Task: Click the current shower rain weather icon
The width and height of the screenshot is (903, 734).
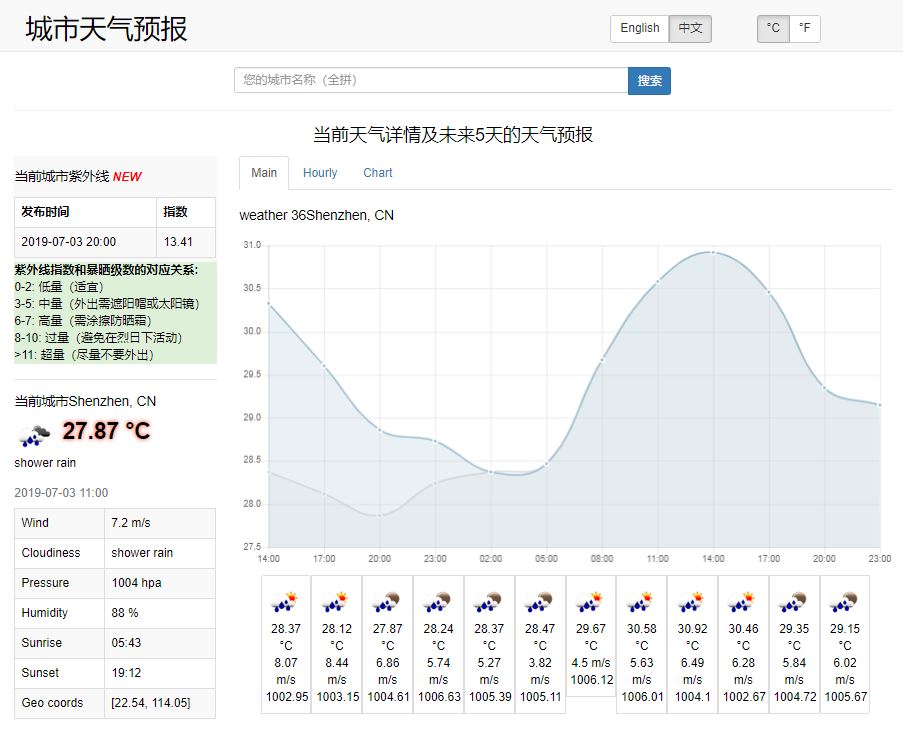Action: tap(34, 434)
